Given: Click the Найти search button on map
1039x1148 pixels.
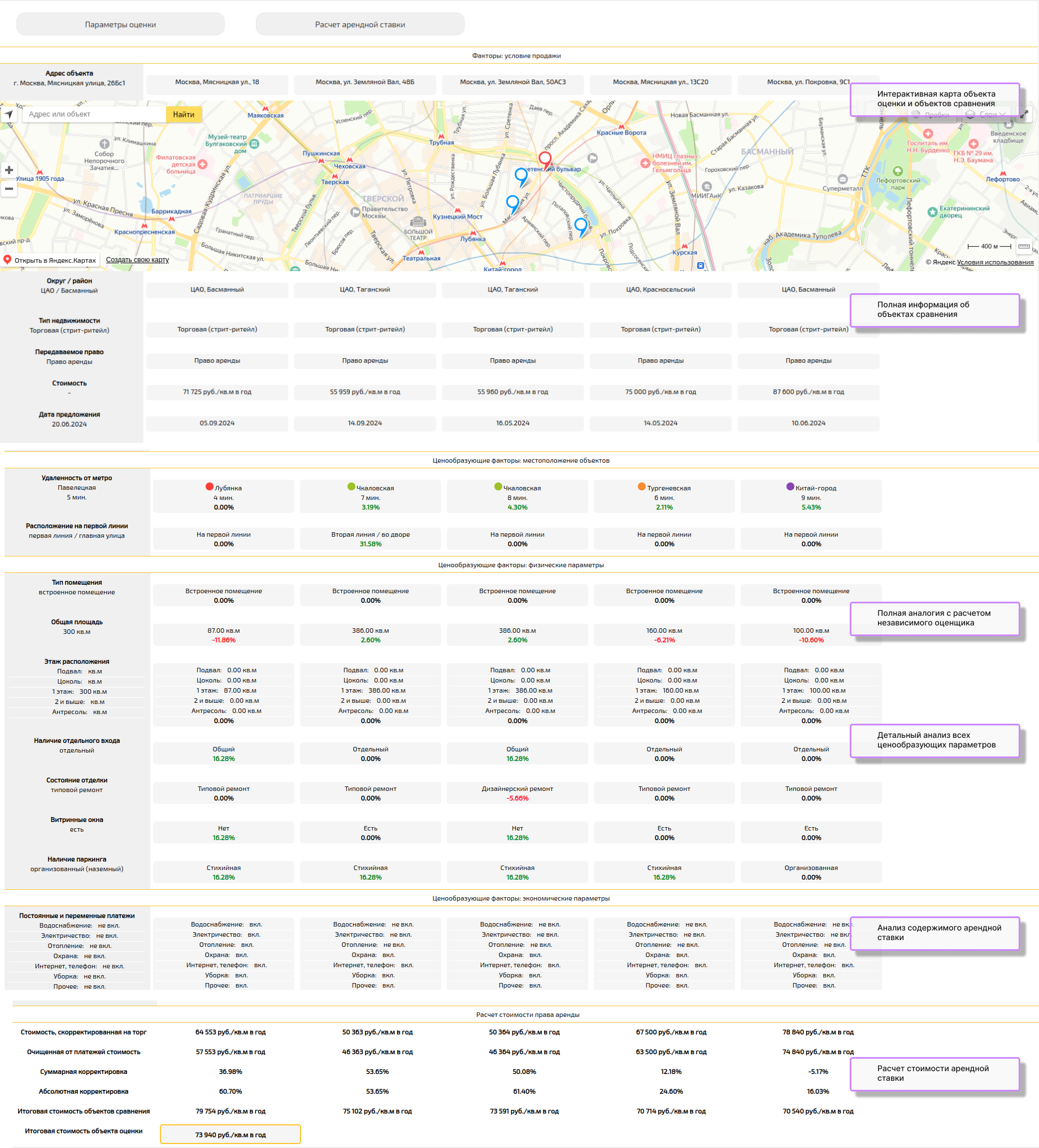Looking at the screenshot, I should 183,115.
